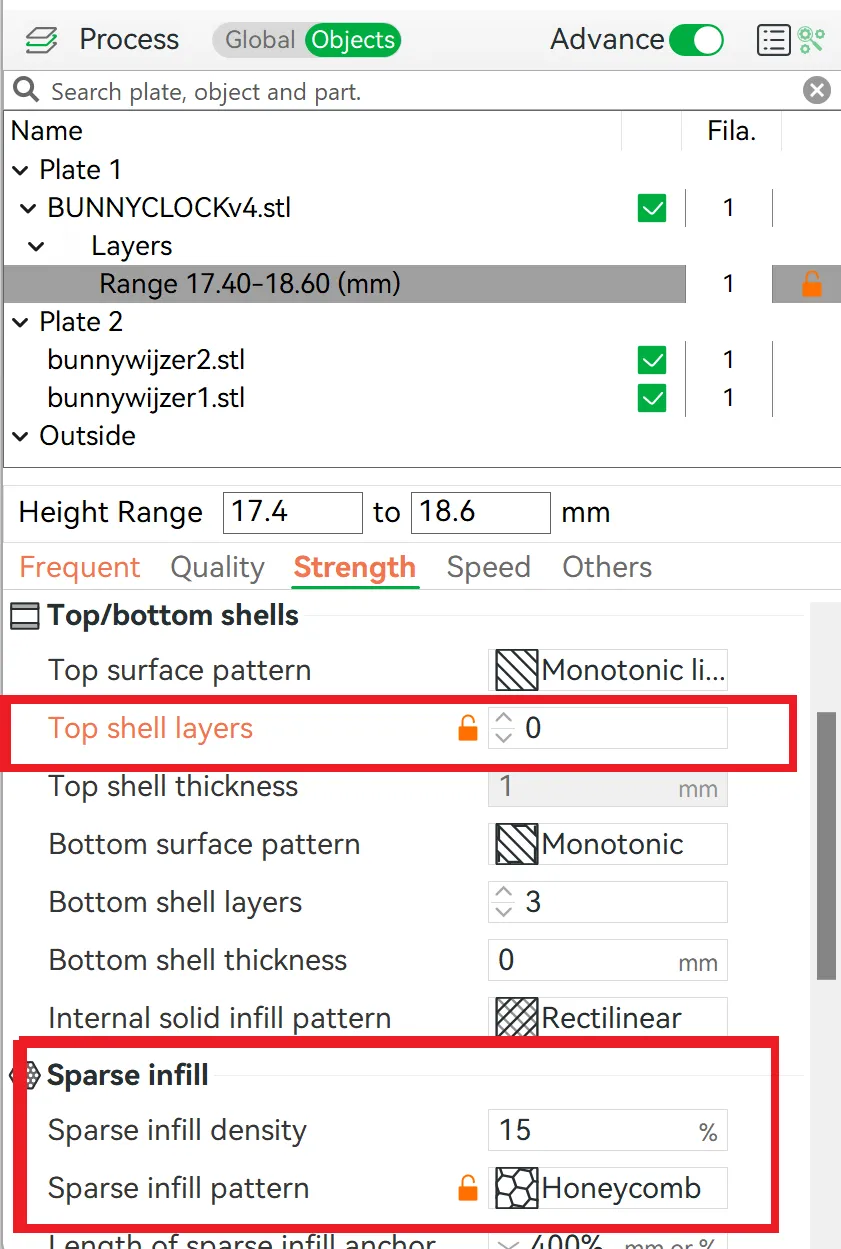Switch Process scope to Global

pyautogui.click(x=259, y=40)
